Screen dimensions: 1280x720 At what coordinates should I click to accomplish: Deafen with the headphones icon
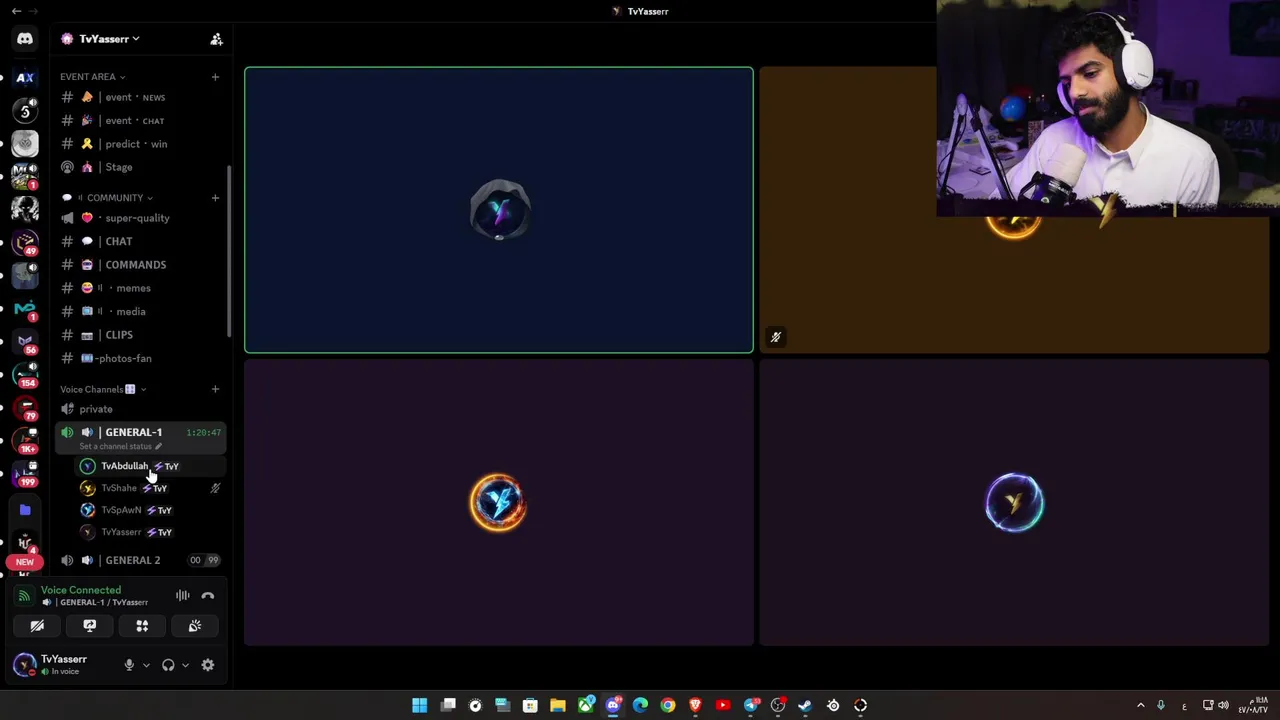[168, 665]
